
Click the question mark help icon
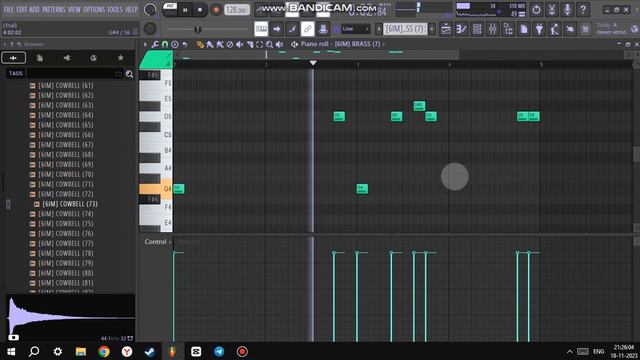pos(583,9)
